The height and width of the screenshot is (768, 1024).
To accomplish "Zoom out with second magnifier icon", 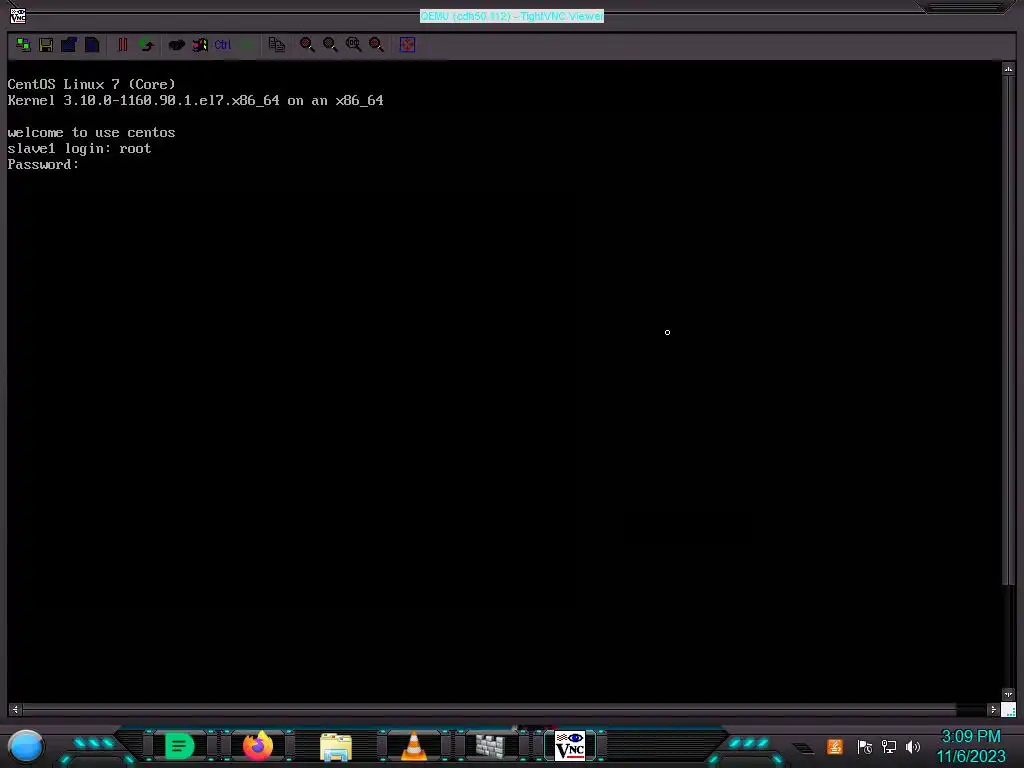I will tap(330, 44).
